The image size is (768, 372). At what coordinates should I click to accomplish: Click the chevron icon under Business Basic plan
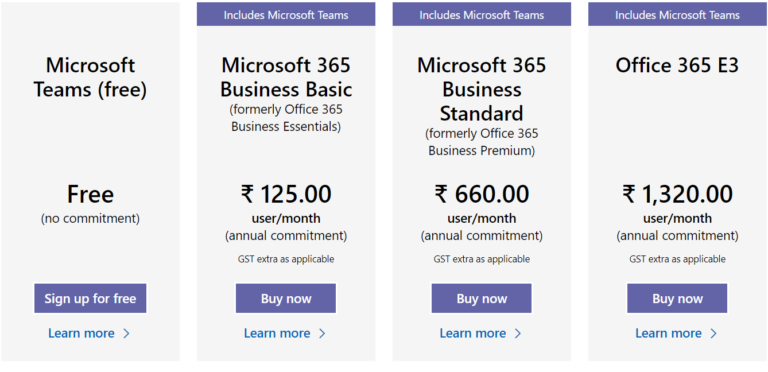(x=322, y=333)
